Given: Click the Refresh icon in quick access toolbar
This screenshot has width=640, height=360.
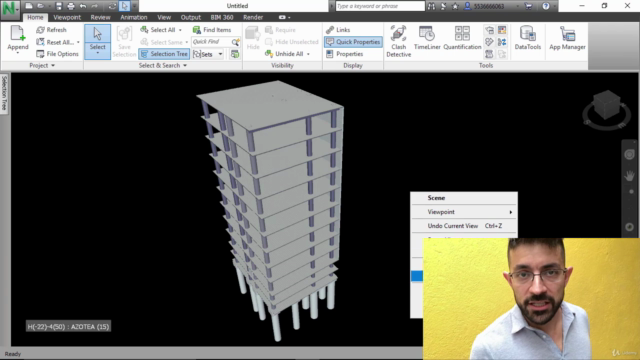Looking at the screenshot, I should (x=112, y=6).
